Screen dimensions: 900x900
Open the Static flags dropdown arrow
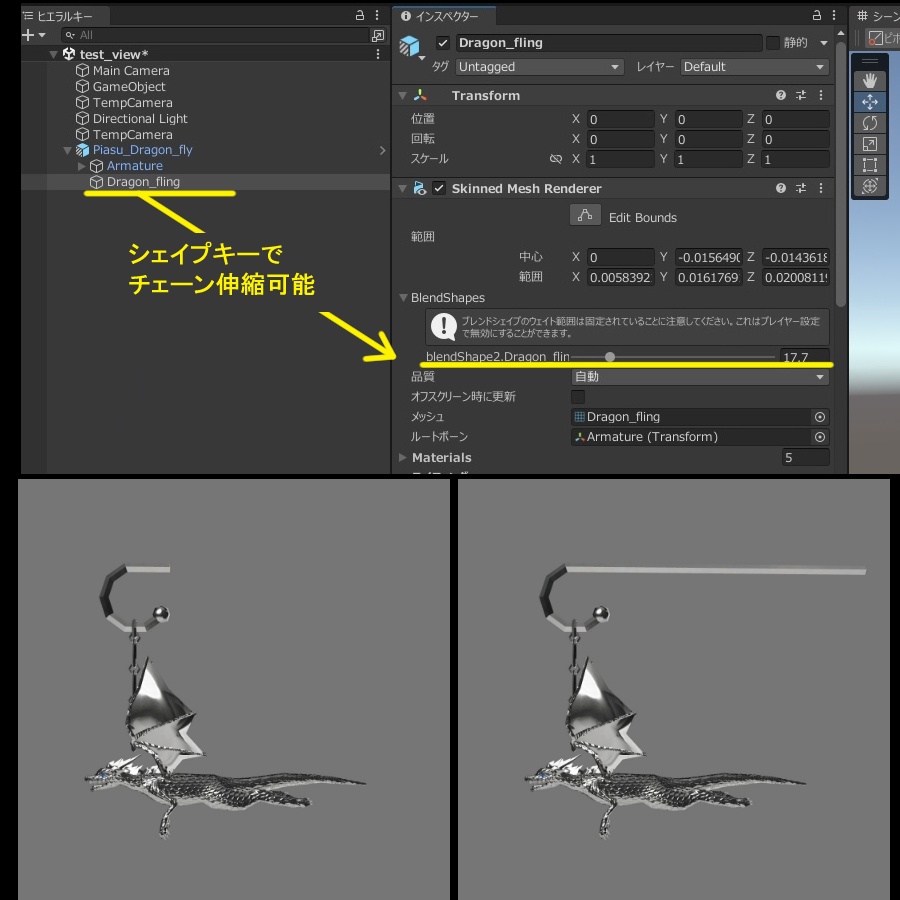(824, 43)
